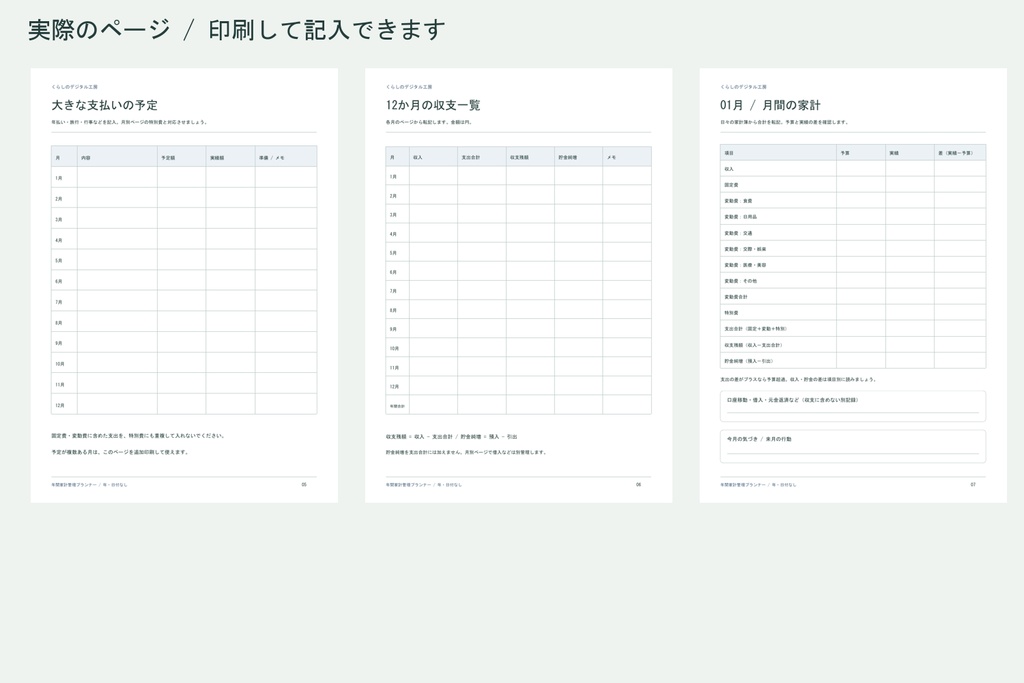Select 固定費 row in 月間の家計 table

click(853, 185)
